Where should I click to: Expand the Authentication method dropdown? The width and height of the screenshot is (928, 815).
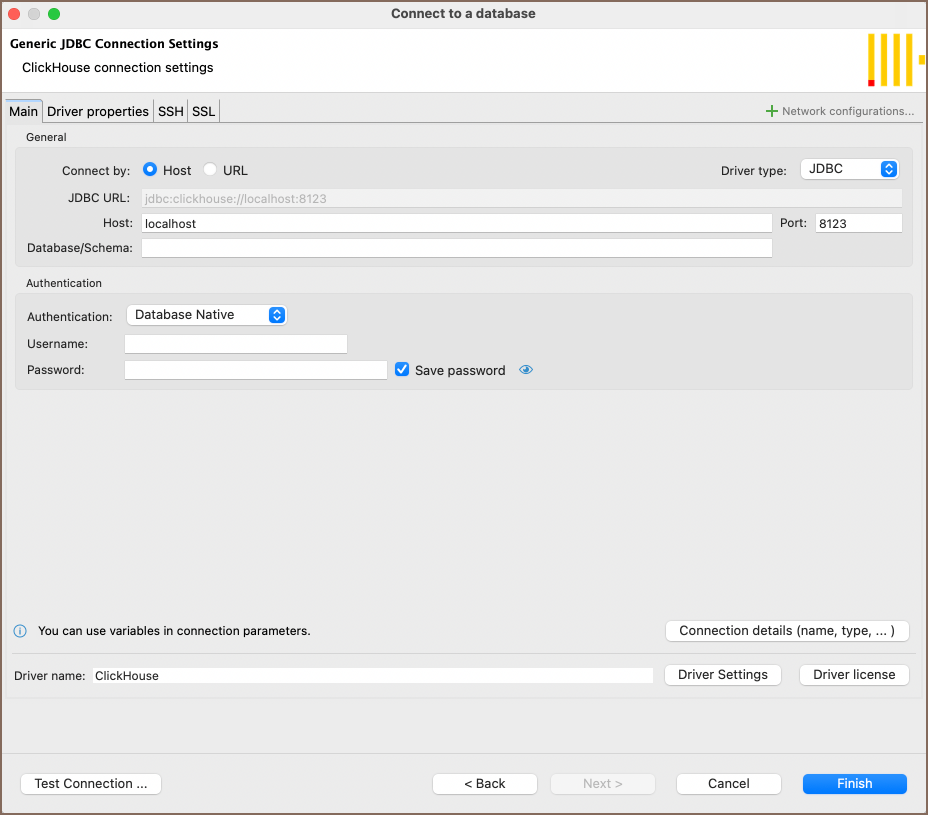206,315
